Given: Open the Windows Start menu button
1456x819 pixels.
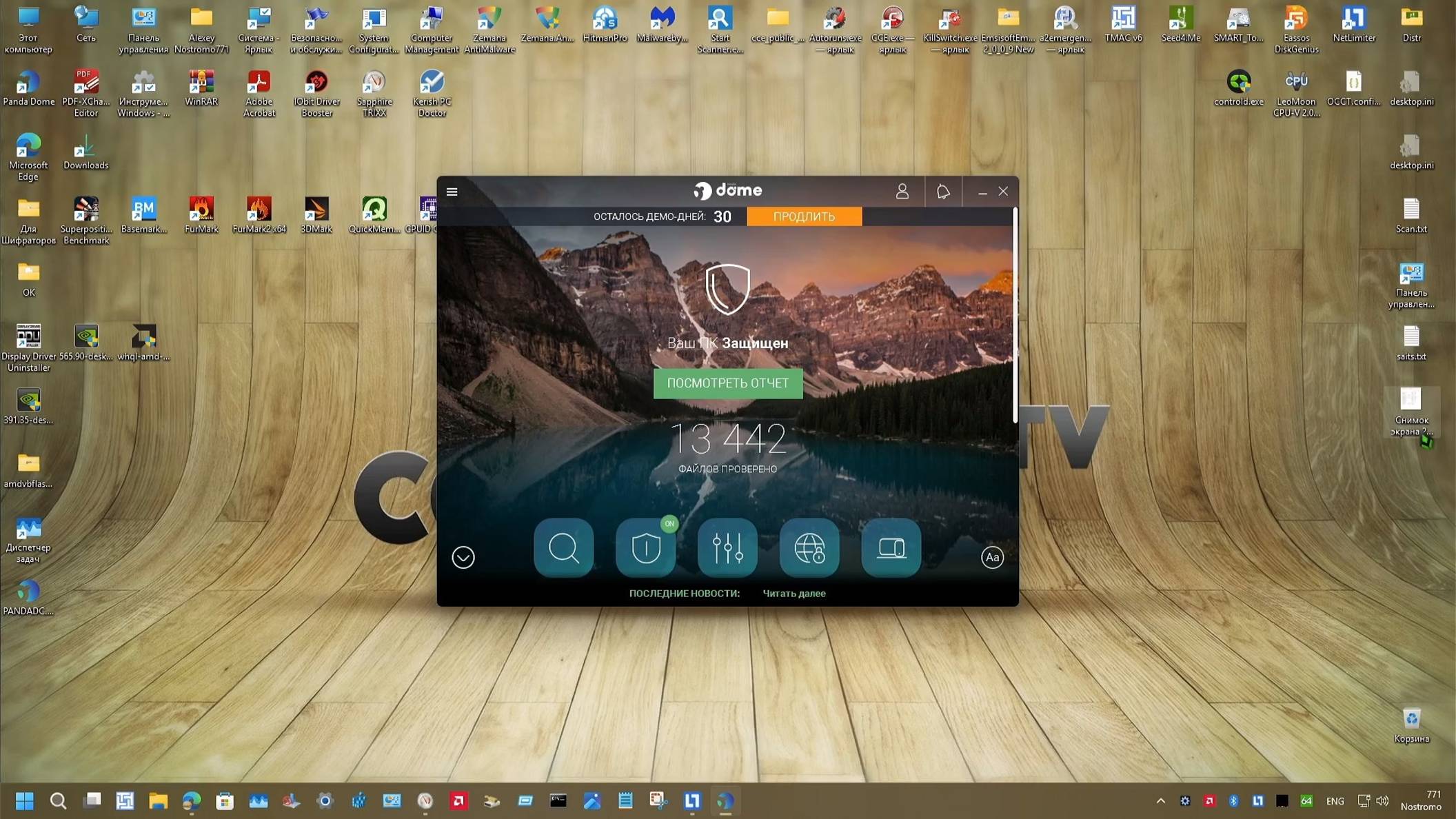Looking at the screenshot, I should click(25, 800).
